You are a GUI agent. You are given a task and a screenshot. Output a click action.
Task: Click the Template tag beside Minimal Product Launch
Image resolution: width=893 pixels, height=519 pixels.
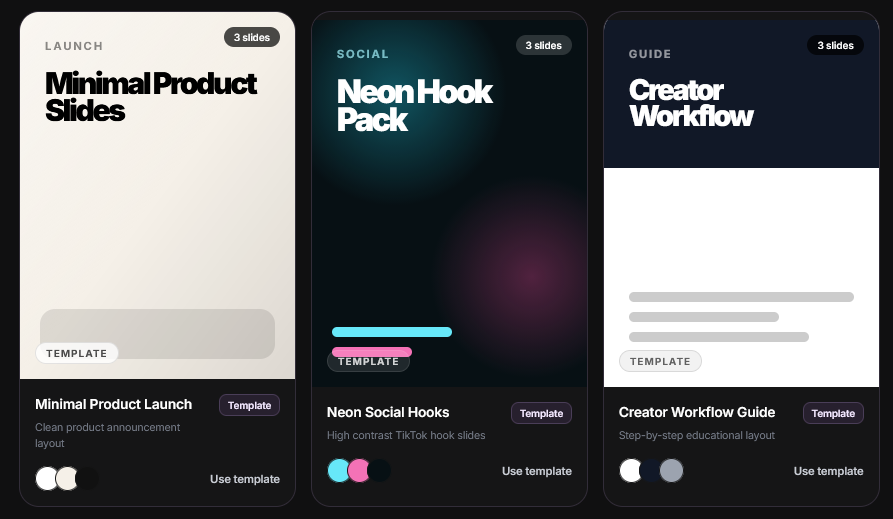point(249,405)
